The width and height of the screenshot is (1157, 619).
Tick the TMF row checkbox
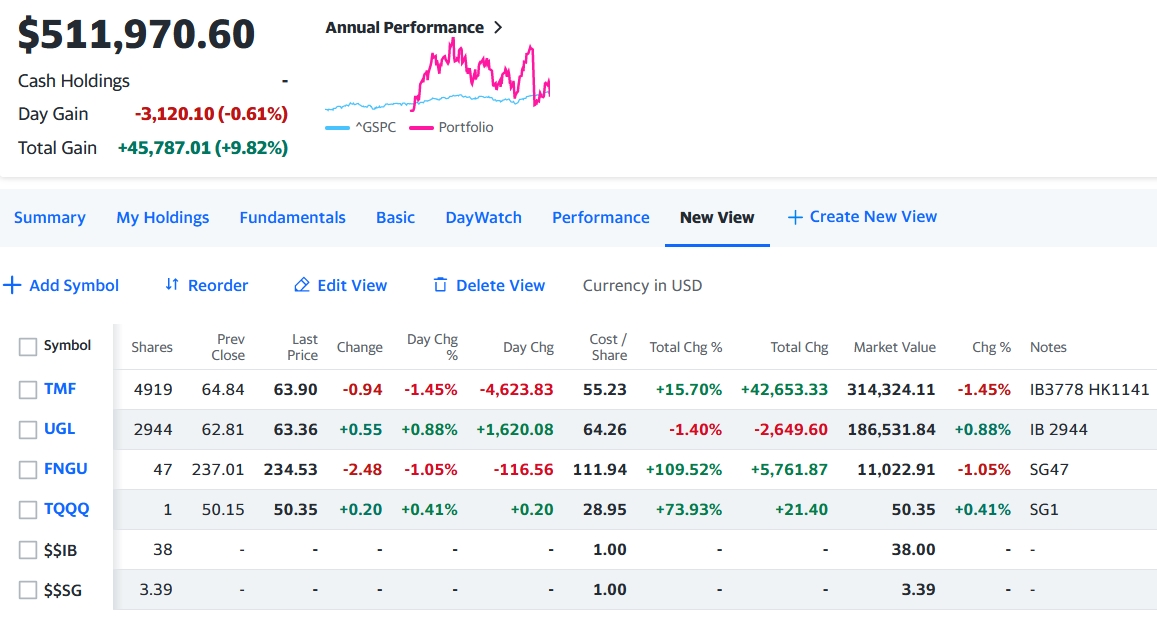tap(28, 390)
